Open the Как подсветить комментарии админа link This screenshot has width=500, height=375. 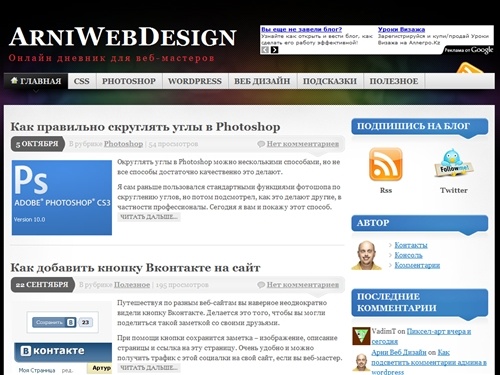(429, 362)
